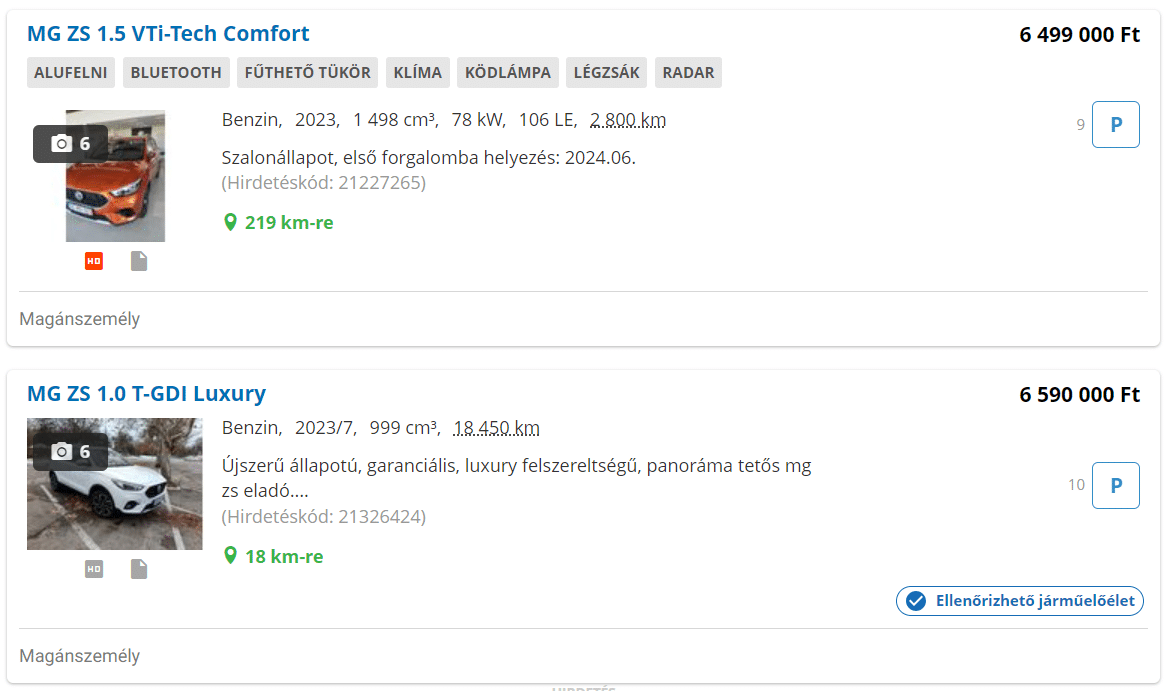1175x691 pixels.
Task: Select the KÖDLÁMPA feature tag
Action: coord(508,73)
